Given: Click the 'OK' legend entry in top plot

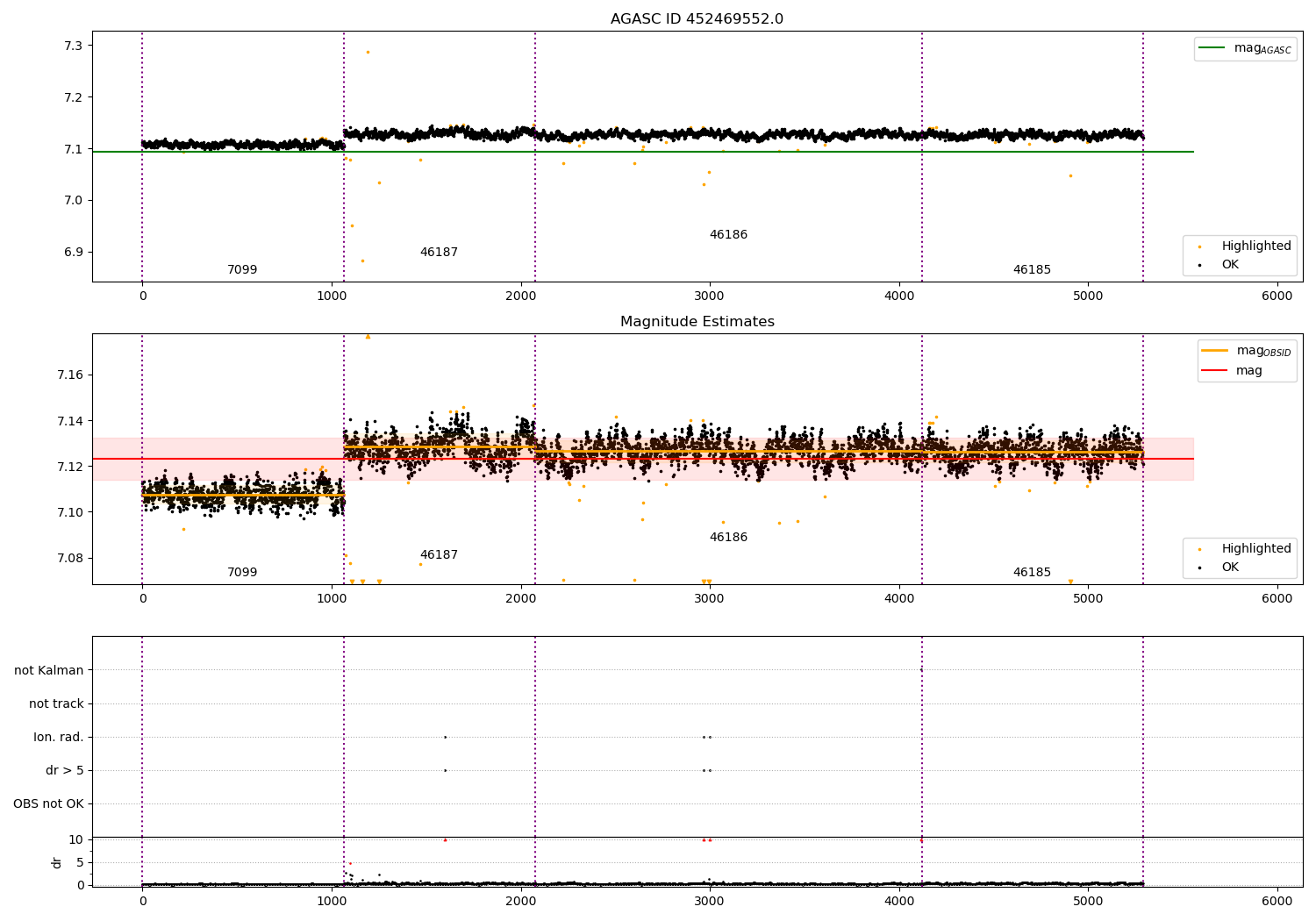Looking at the screenshot, I should pos(1219,265).
